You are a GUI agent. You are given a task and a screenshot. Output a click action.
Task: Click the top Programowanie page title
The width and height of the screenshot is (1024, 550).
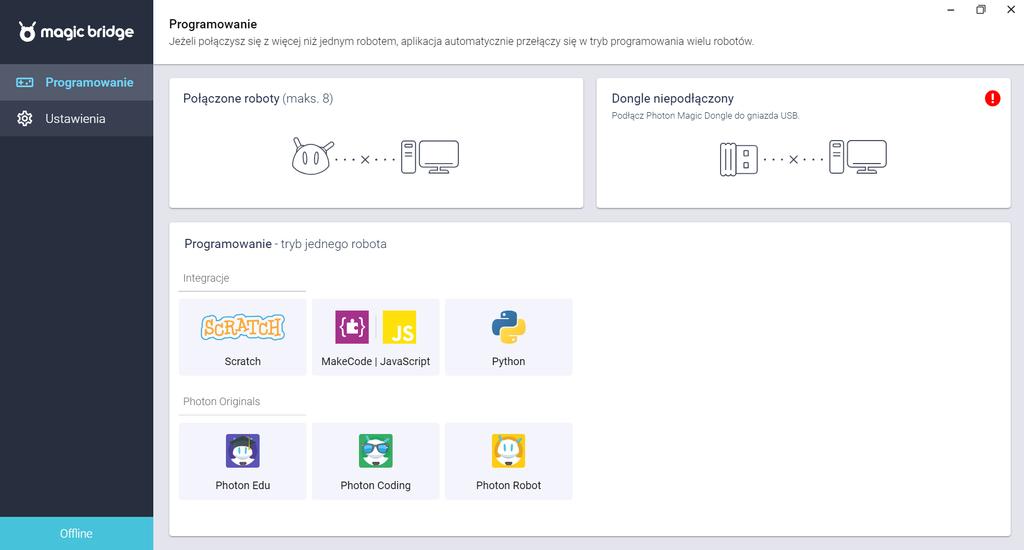[x=213, y=24]
